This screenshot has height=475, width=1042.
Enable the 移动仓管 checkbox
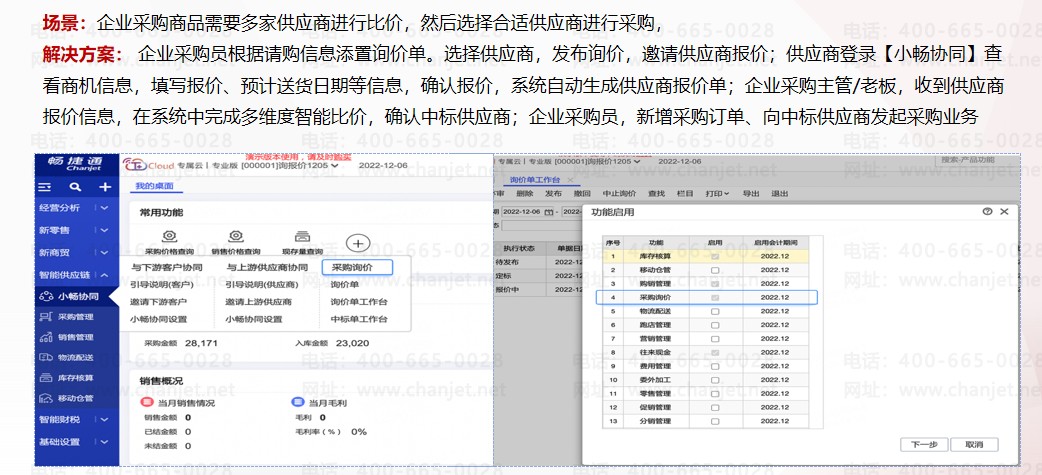click(x=715, y=270)
